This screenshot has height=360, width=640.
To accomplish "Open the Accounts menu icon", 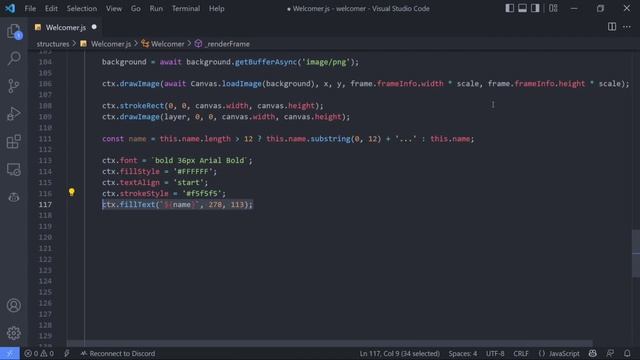I will coord(13,305).
